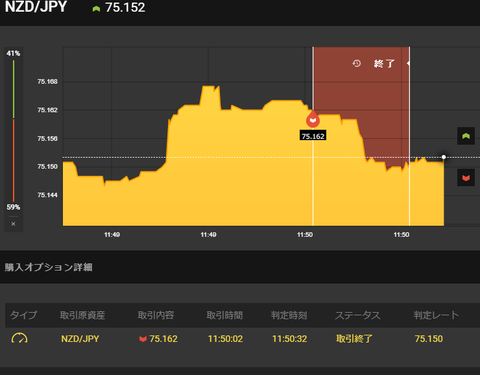Click the 終了 label in the red zone
Image resolution: width=480 pixels, height=375 pixels.
coord(384,63)
